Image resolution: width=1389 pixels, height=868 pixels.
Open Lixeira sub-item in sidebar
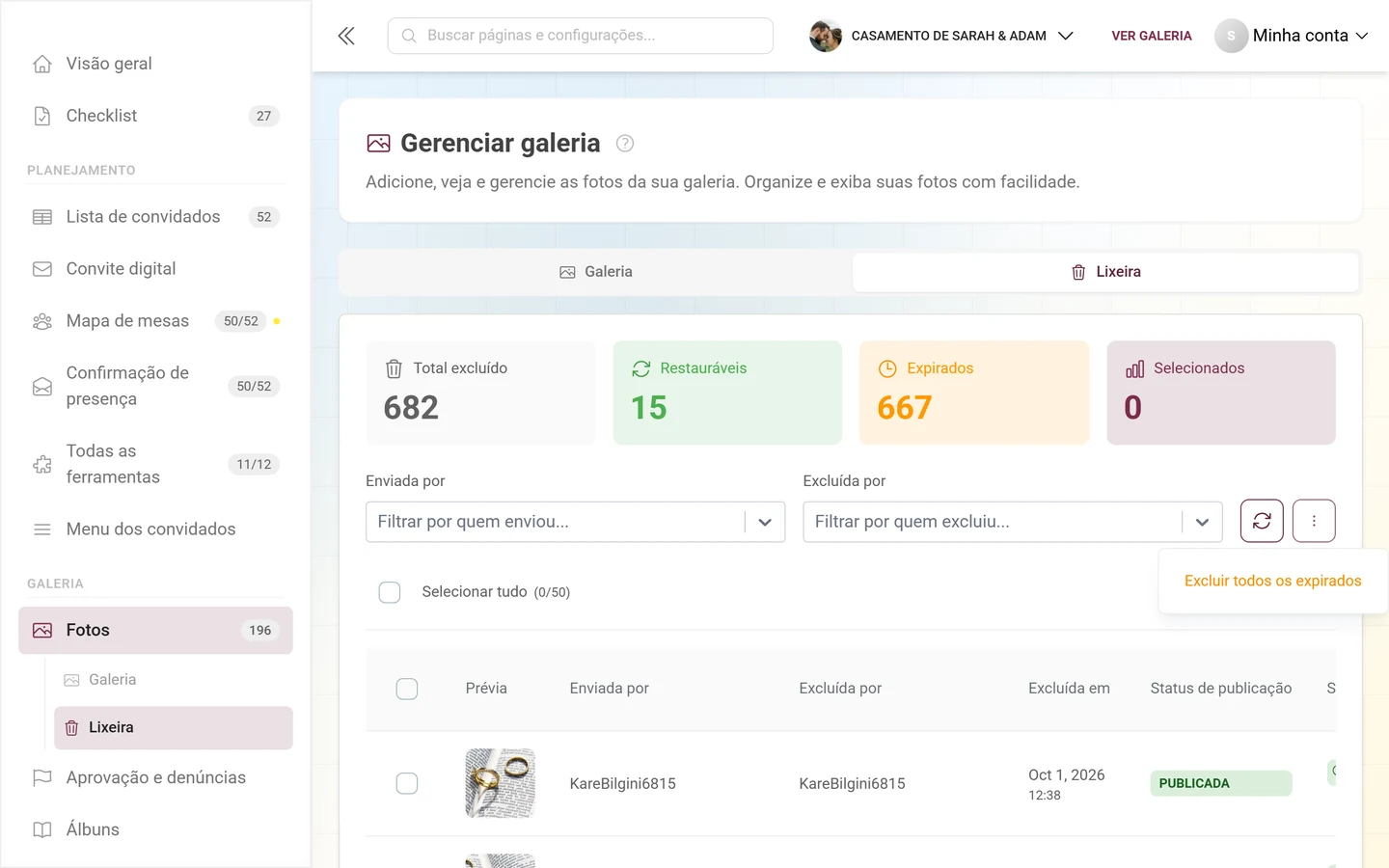coord(174,728)
